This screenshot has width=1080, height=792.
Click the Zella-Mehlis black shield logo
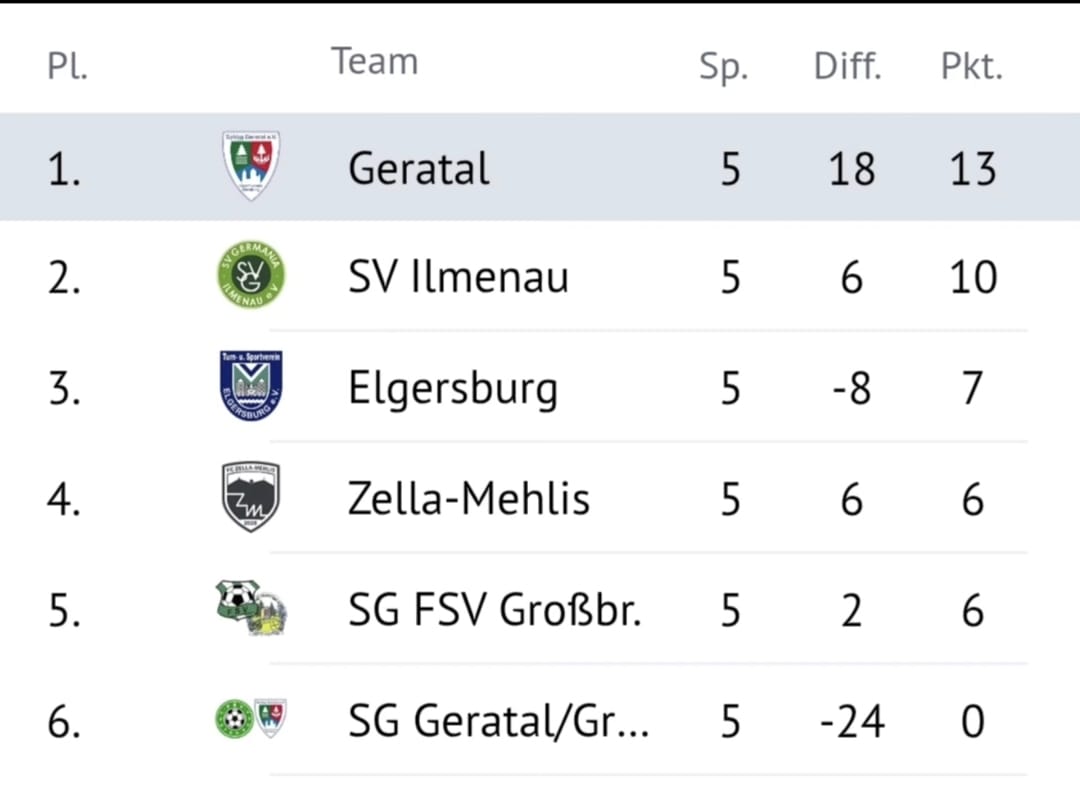[251, 497]
